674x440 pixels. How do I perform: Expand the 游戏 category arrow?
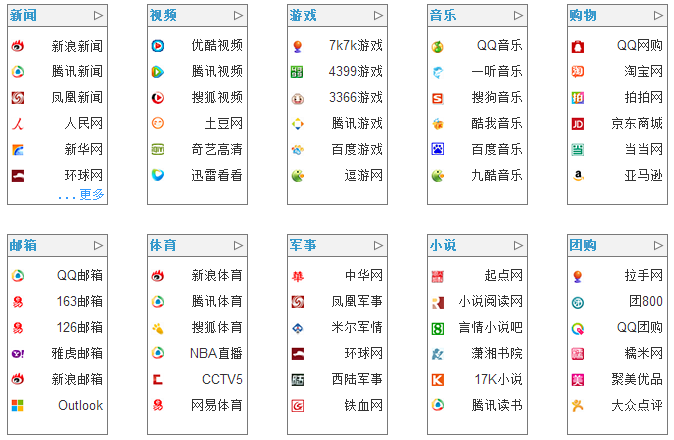coord(378,16)
